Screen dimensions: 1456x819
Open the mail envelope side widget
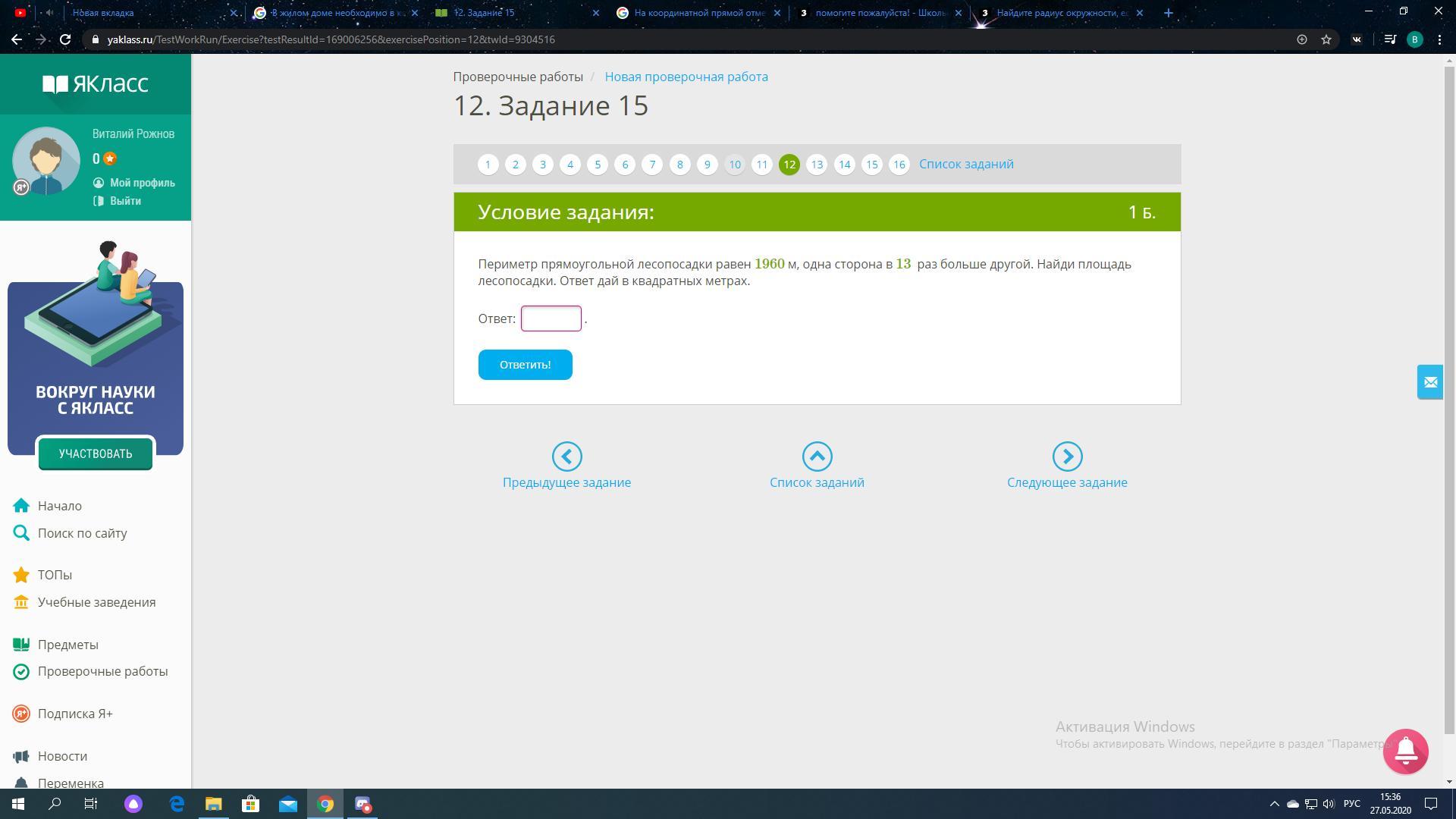point(1430,382)
